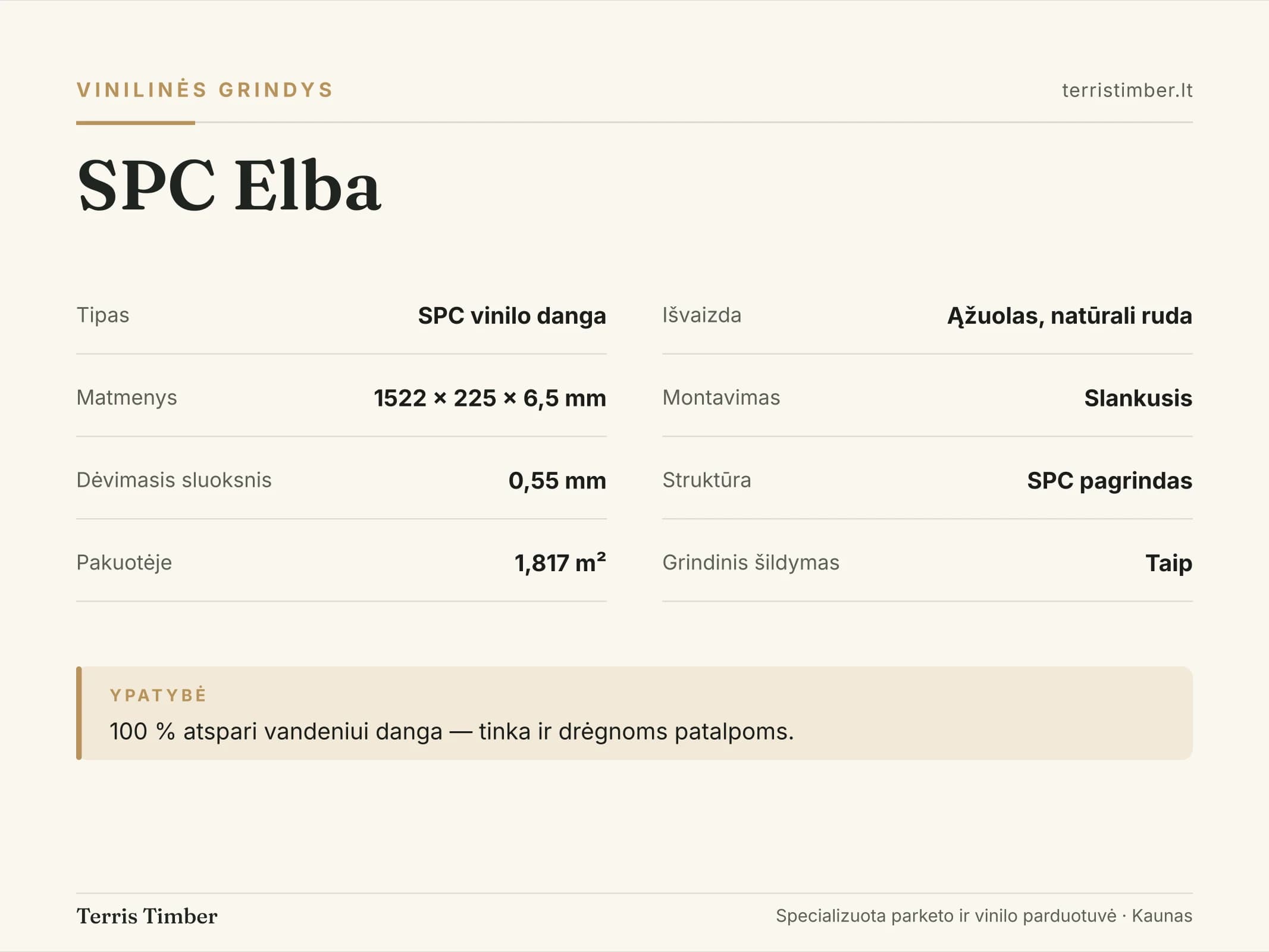Select the Vinilinės Grindys category heading
The image size is (1269, 952).
point(205,90)
